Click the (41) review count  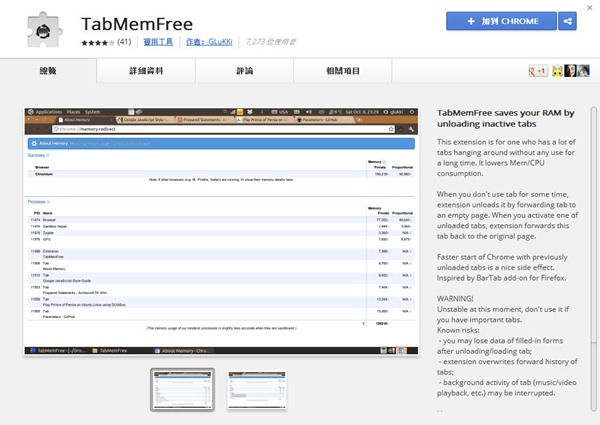(124, 42)
